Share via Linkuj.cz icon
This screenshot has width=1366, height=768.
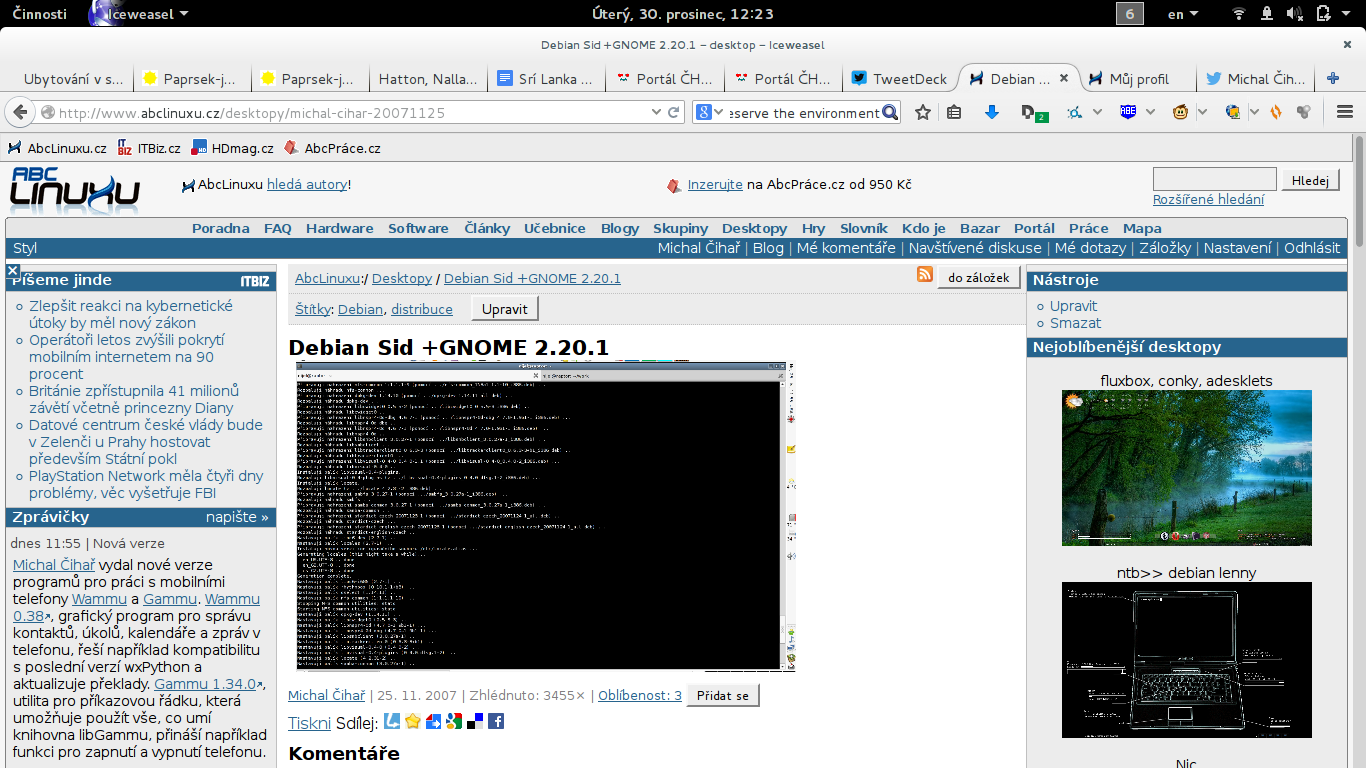pos(392,721)
